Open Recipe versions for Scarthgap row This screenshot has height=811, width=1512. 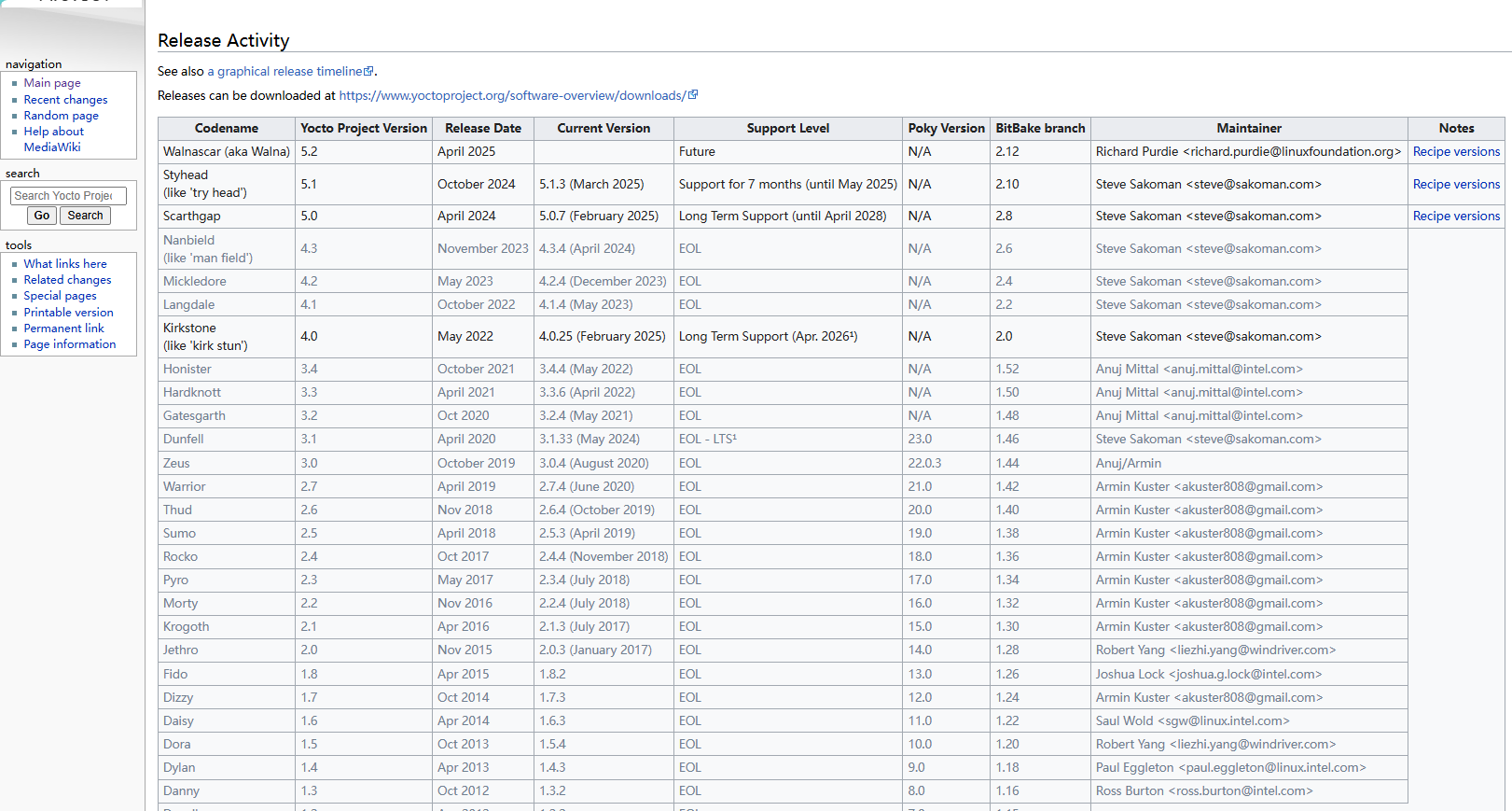click(x=1457, y=217)
